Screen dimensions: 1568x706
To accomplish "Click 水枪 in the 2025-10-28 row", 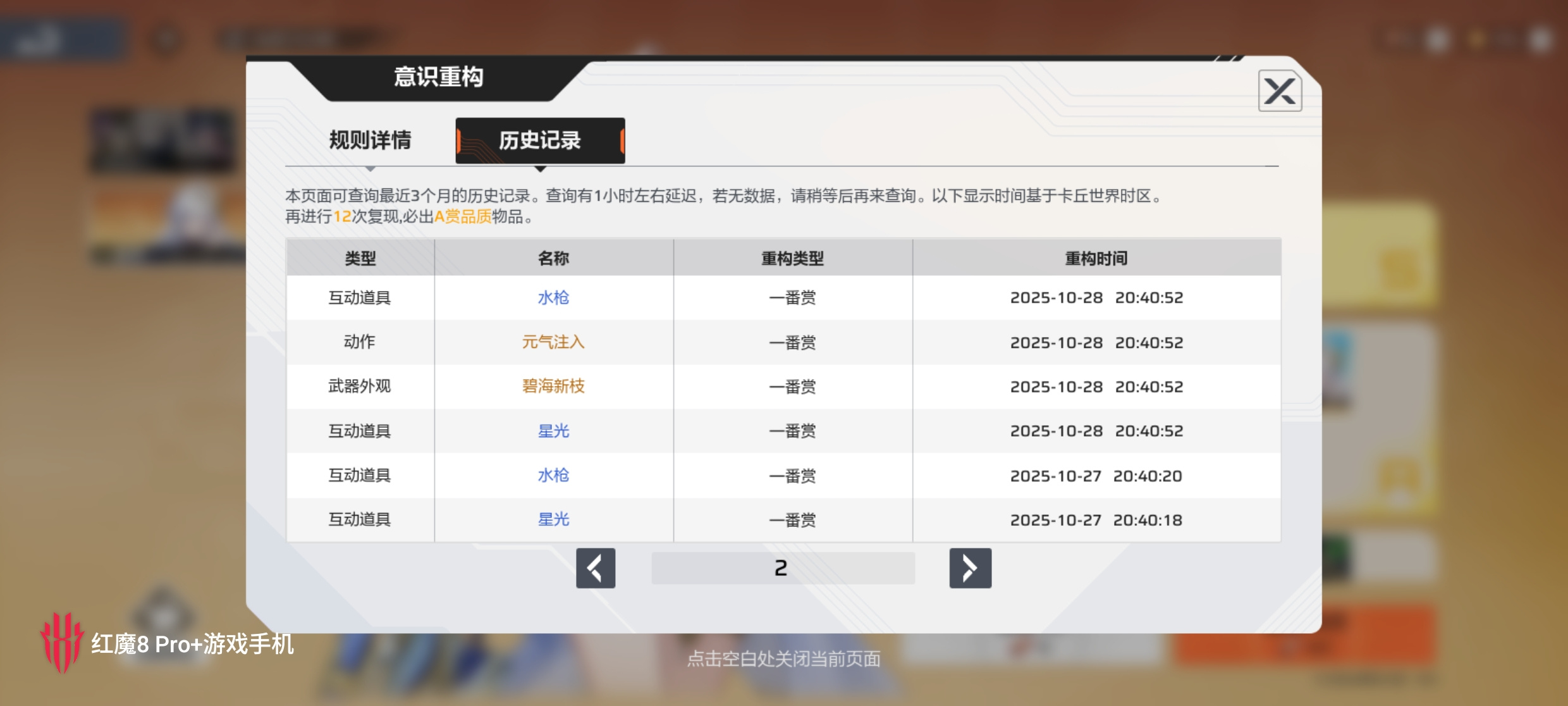I will [553, 298].
